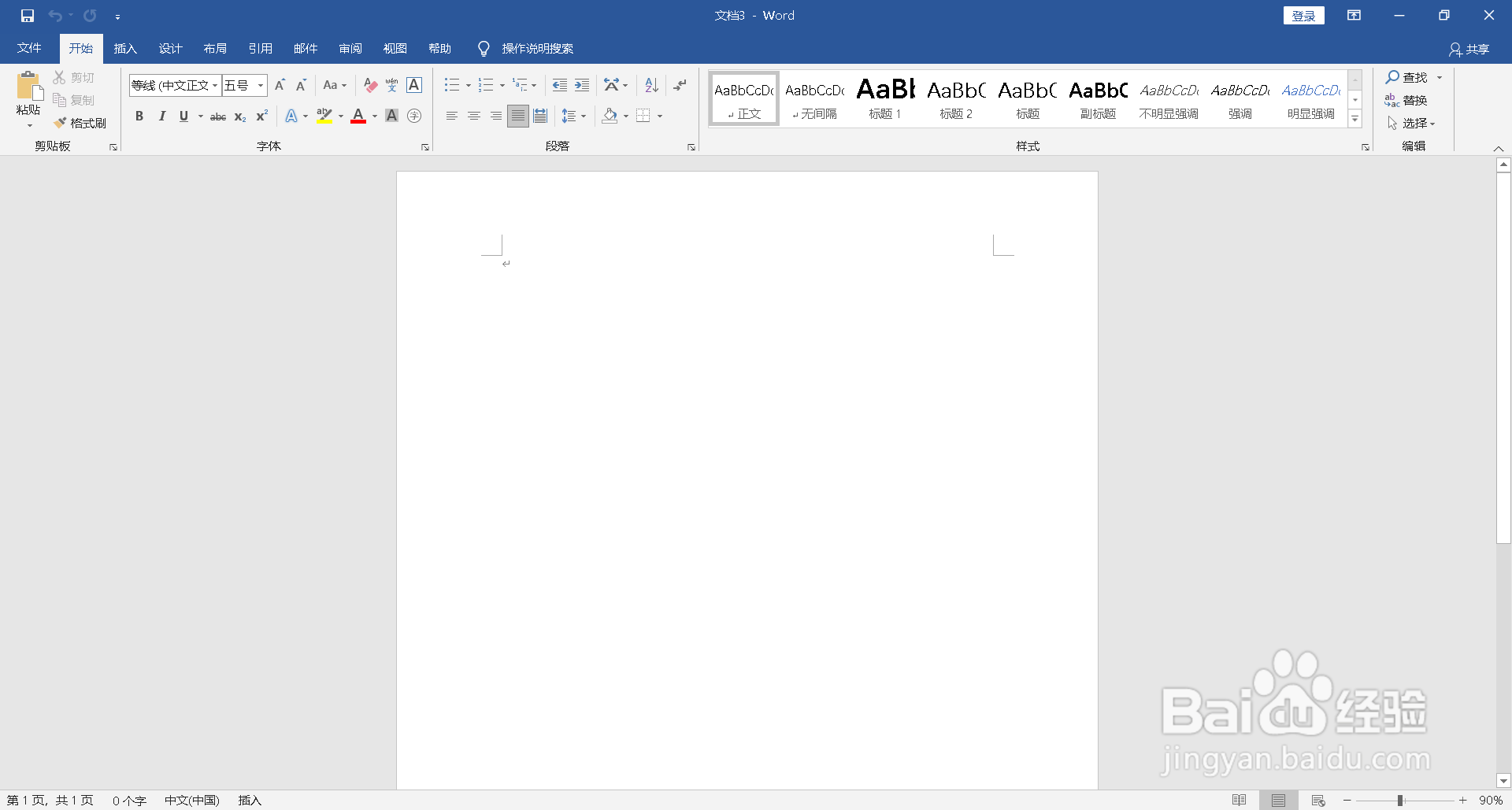
Task: Toggle underline formatting
Action: 183,117
